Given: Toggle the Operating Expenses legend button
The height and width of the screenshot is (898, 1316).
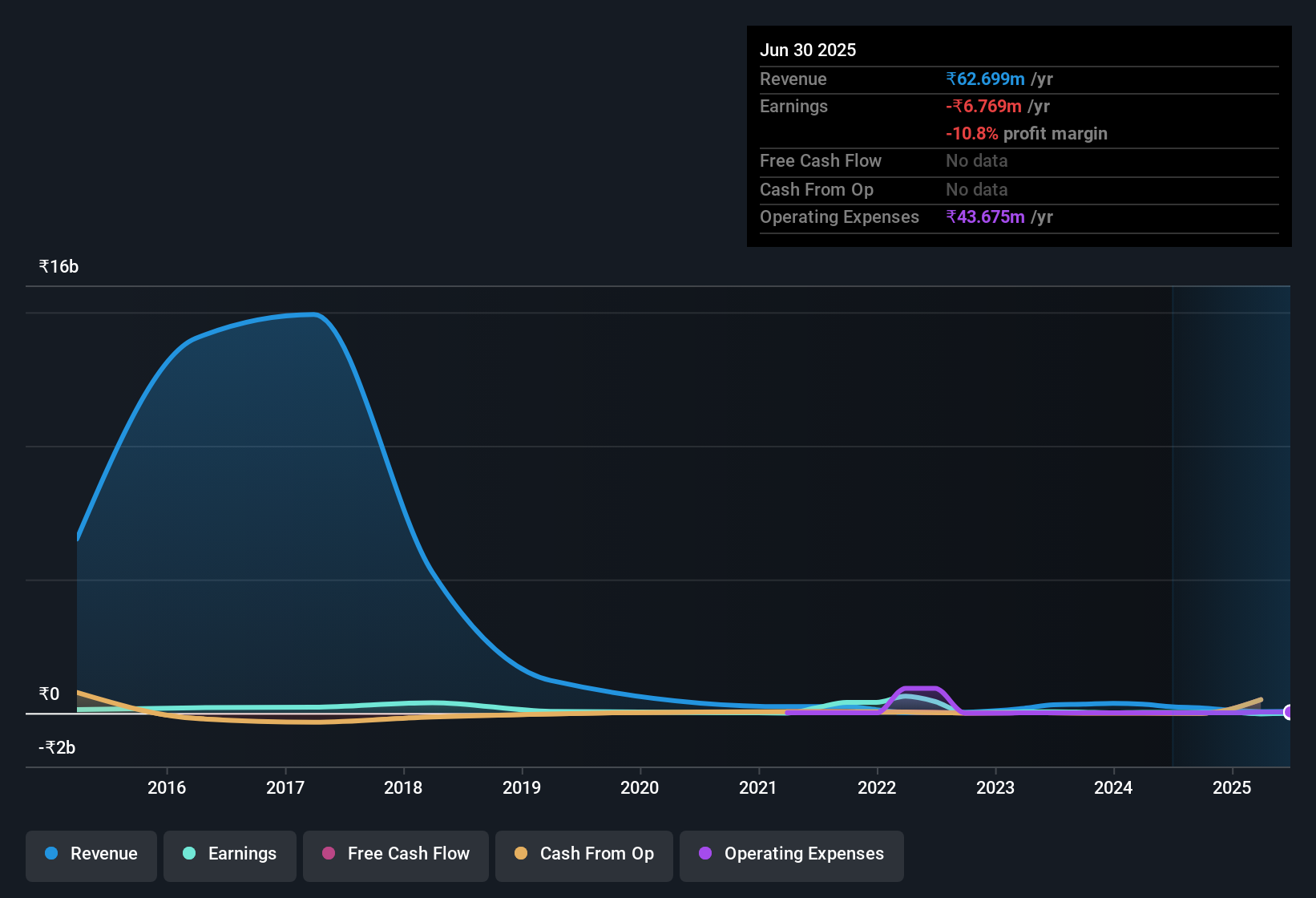Looking at the screenshot, I should point(792,855).
